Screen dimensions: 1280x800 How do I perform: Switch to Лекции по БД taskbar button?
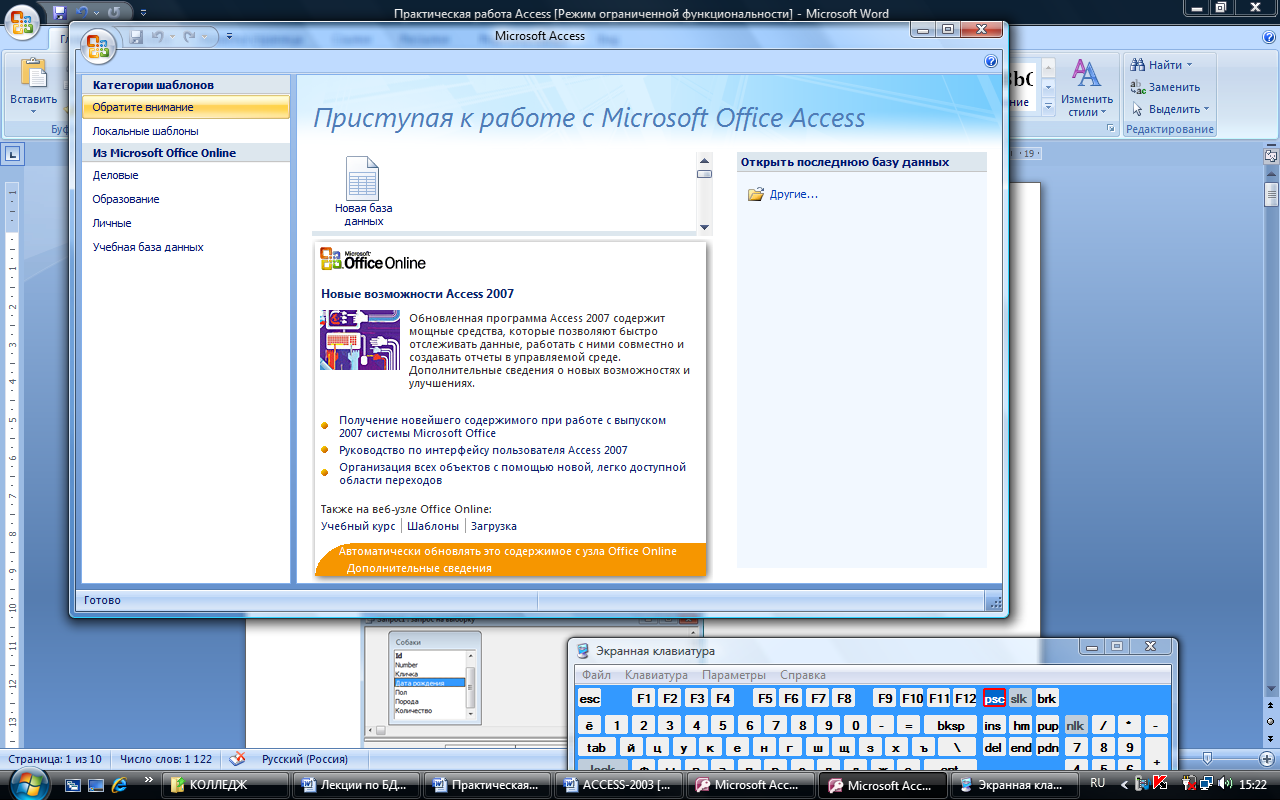(x=354, y=785)
